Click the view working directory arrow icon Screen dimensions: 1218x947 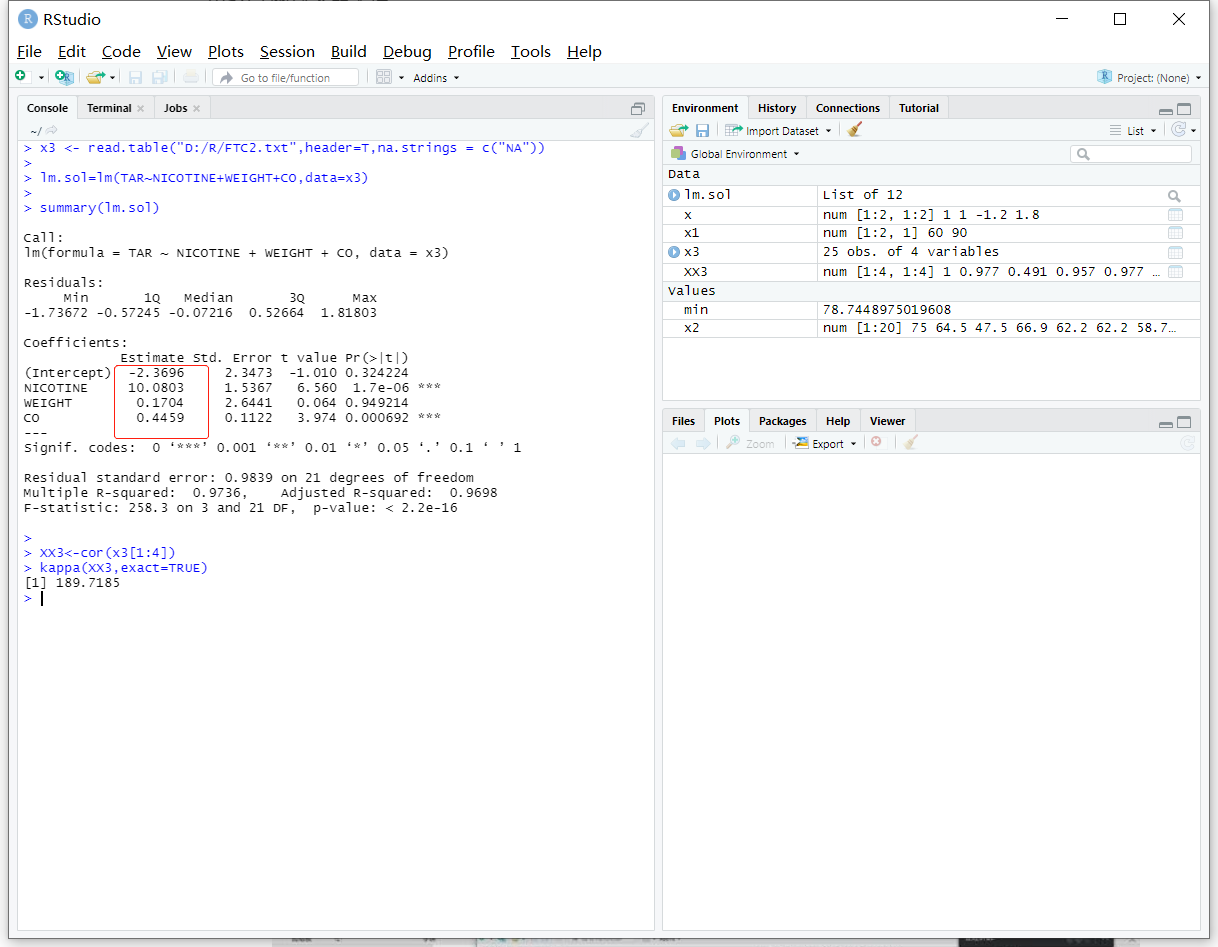(x=52, y=130)
